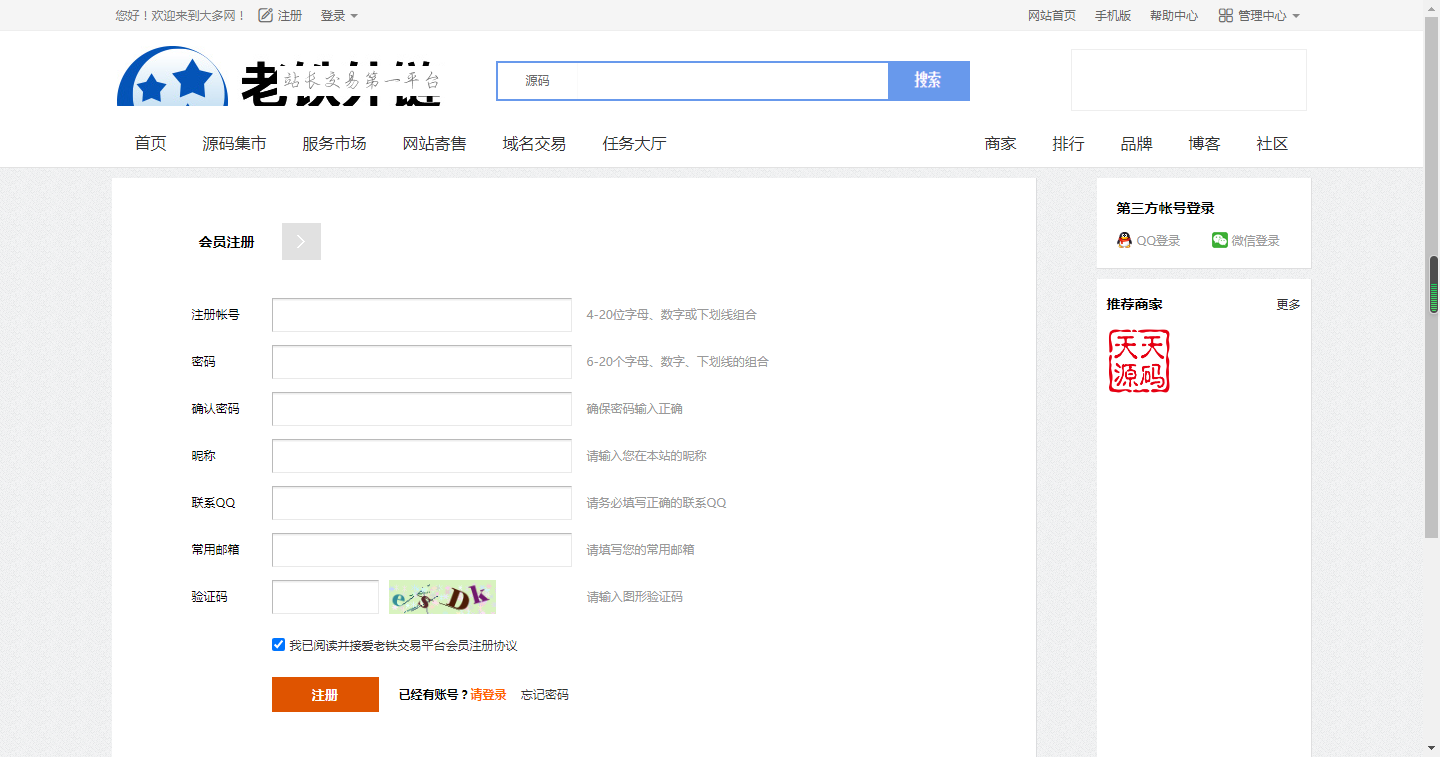
Task: Expand the 登录 dropdown in top bar
Action: click(x=339, y=16)
